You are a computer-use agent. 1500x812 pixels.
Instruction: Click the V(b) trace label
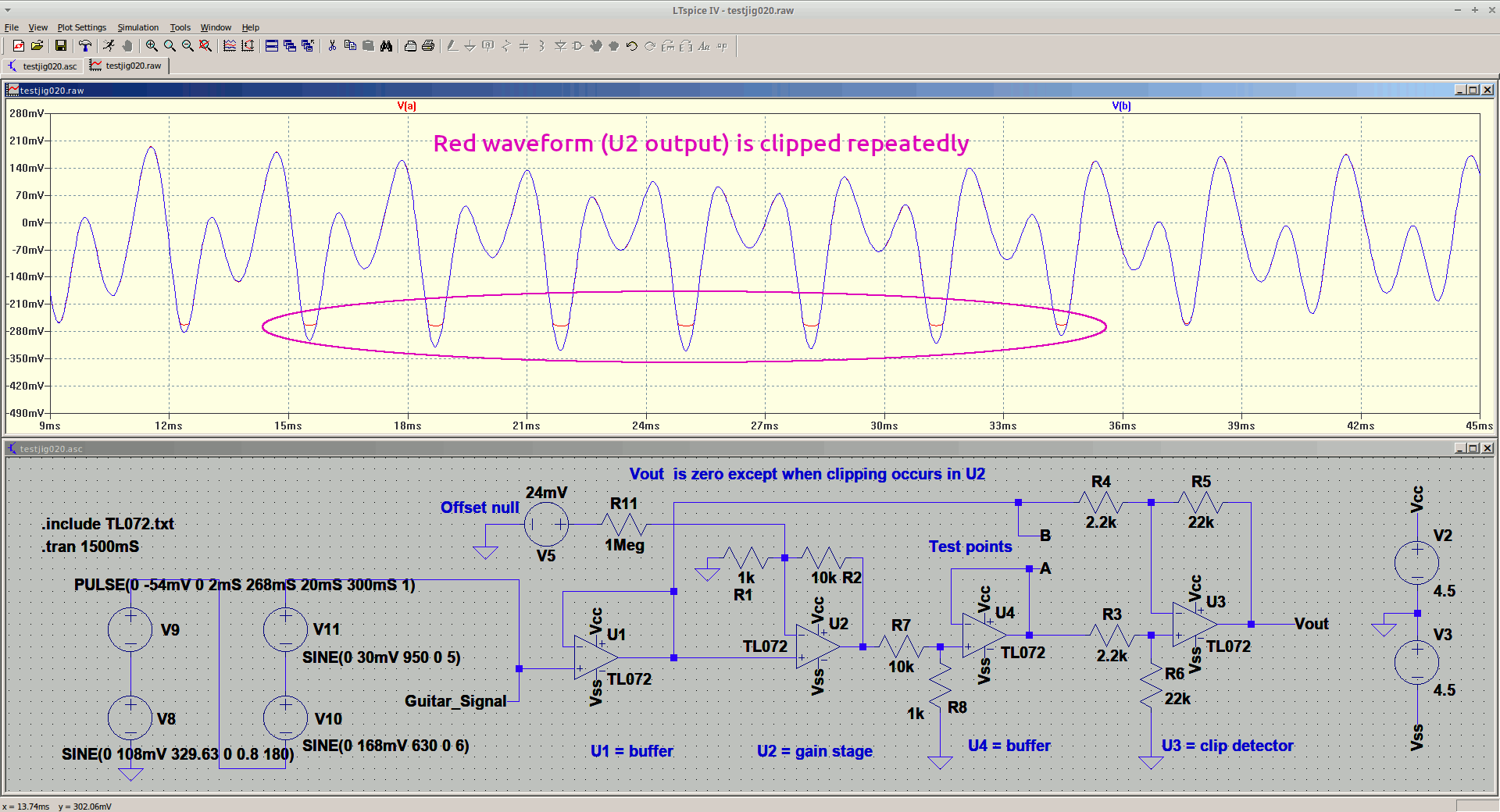click(1121, 105)
